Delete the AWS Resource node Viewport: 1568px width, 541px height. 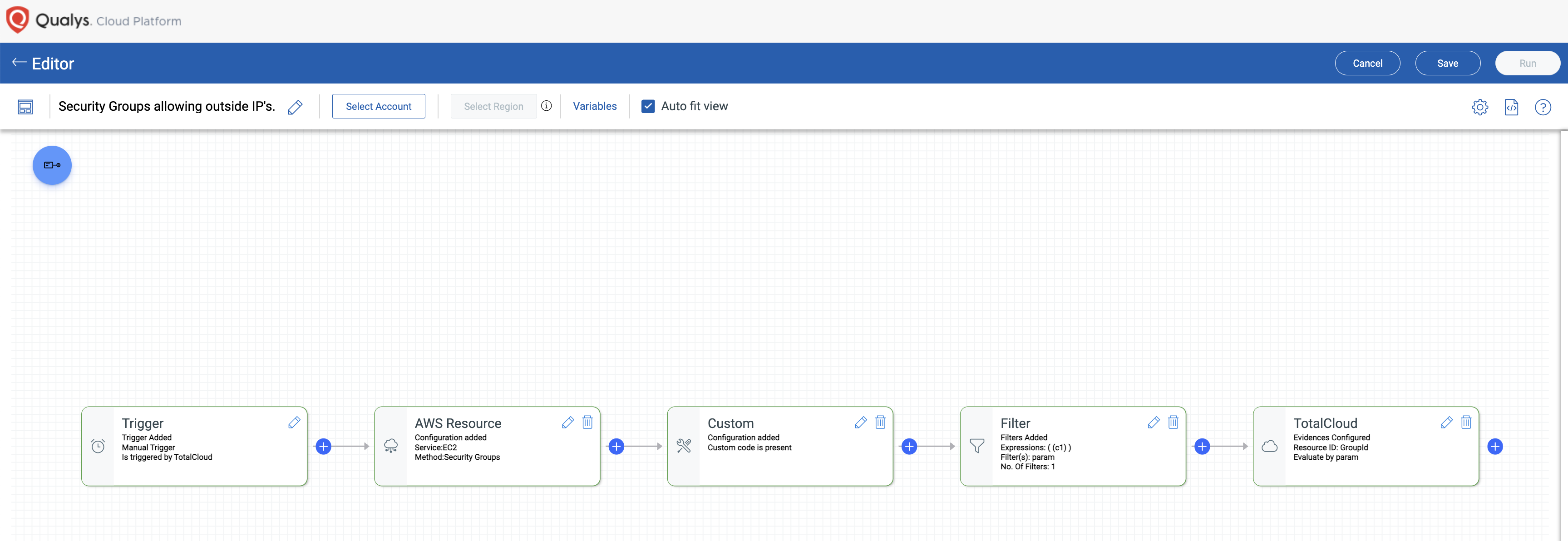click(587, 423)
